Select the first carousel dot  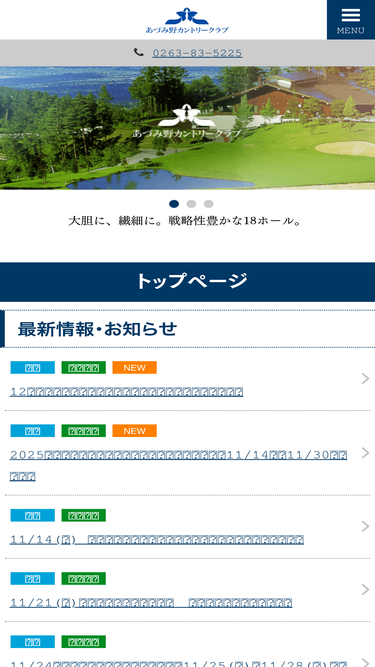(x=174, y=204)
